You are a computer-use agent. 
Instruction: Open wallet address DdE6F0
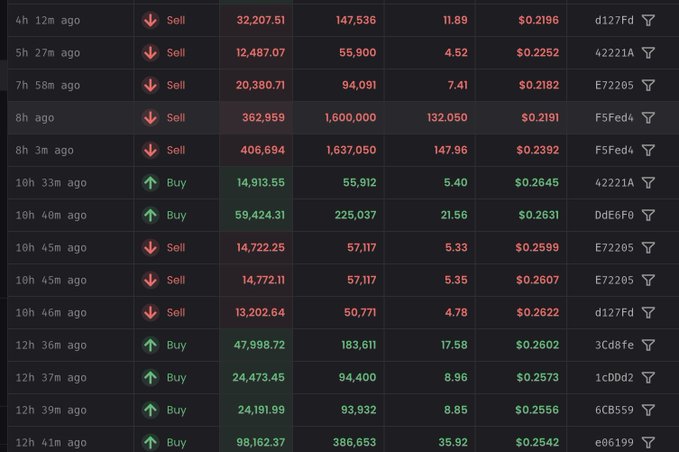(x=614, y=215)
